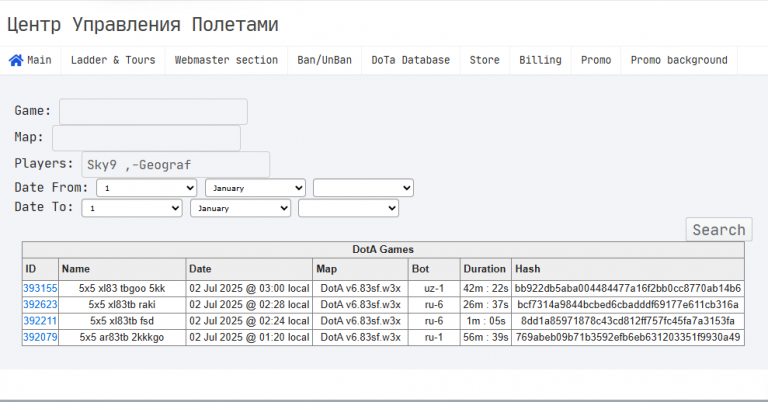768x402 pixels.
Task: Click the map cell in row 393155
Action: click(x=360, y=288)
